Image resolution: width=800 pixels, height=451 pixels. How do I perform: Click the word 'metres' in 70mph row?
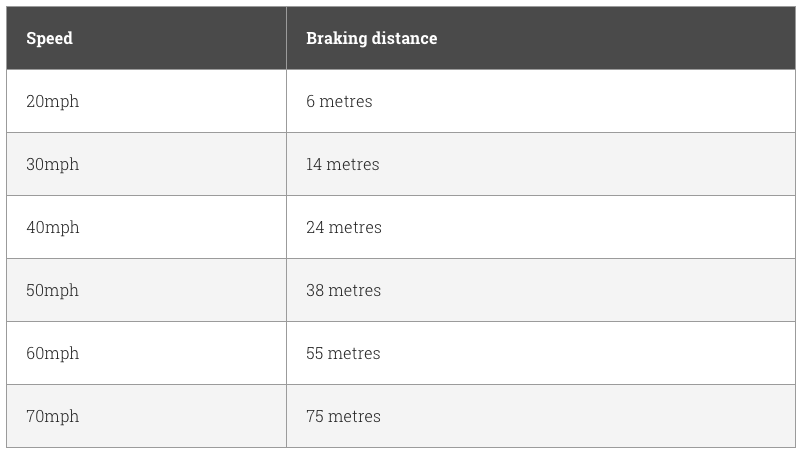(x=354, y=416)
